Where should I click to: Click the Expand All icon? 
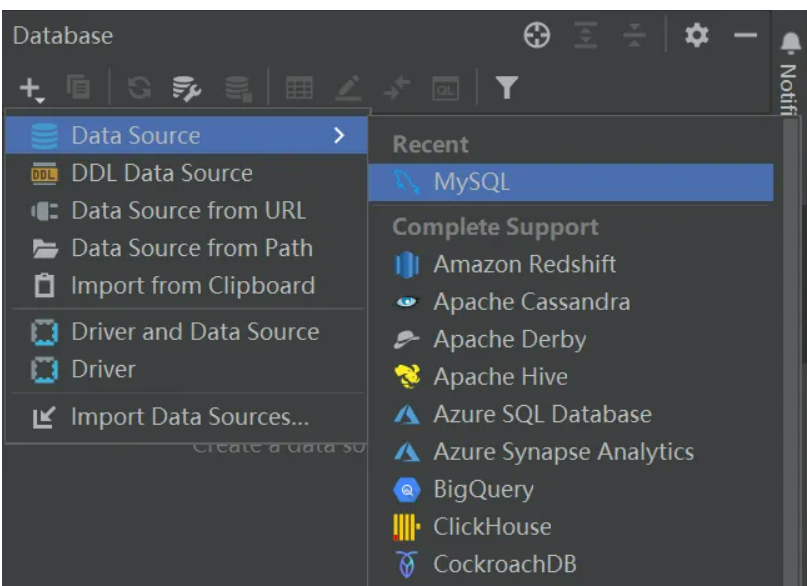coord(586,35)
